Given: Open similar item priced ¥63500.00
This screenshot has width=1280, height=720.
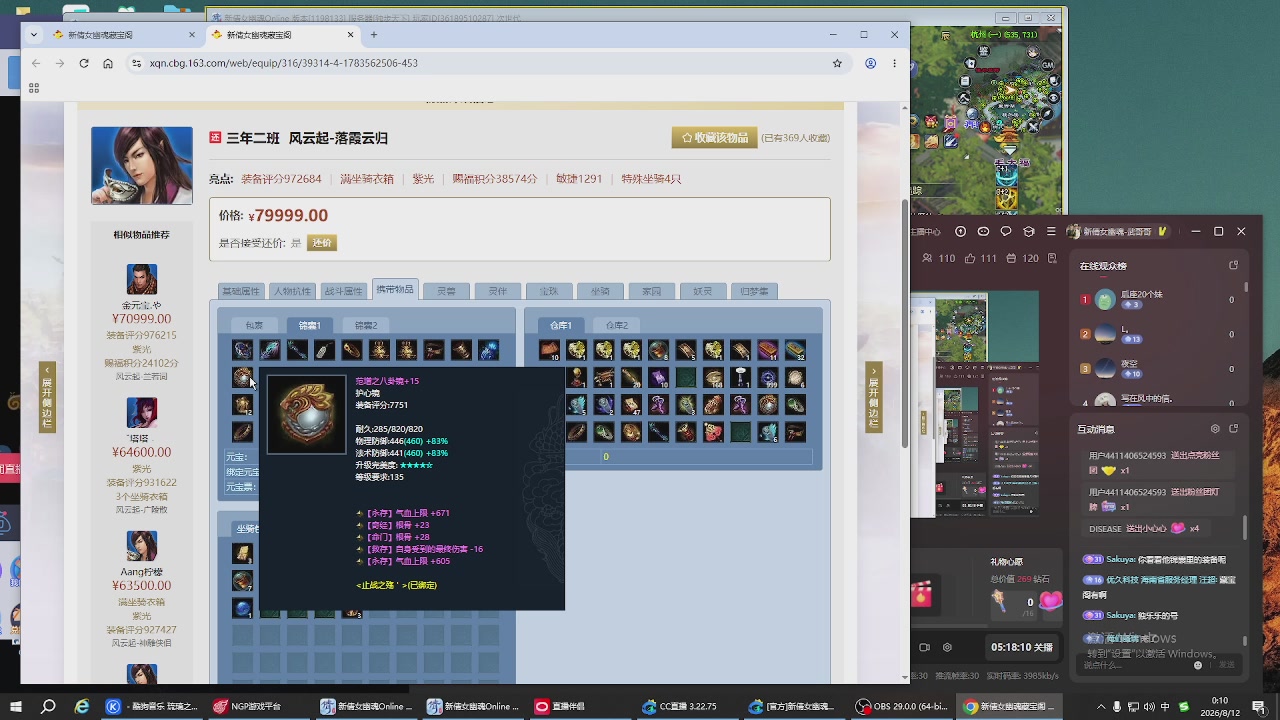Looking at the screenshot, I should [141, 586].
